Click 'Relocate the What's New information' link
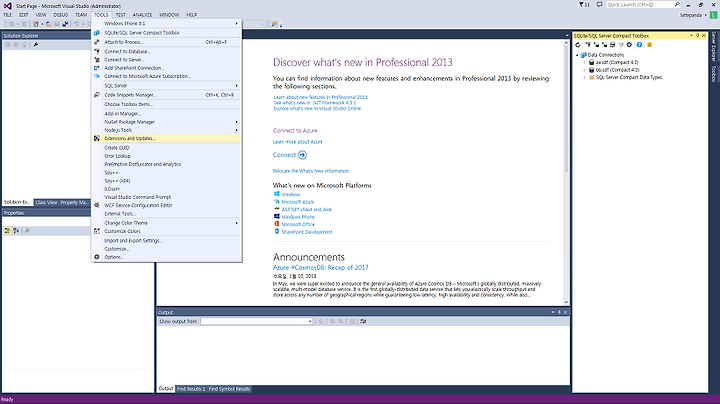This screenshot has width=720, height=404. (x=311, y=171)
